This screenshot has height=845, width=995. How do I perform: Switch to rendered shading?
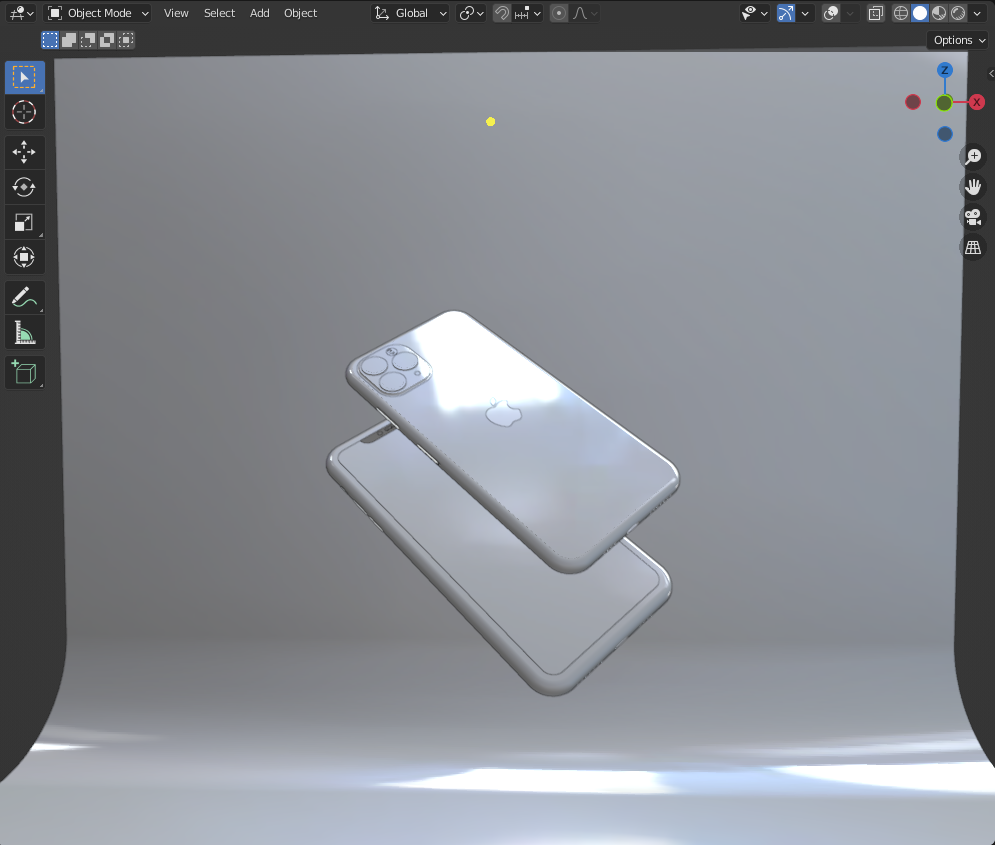[958, 13]
